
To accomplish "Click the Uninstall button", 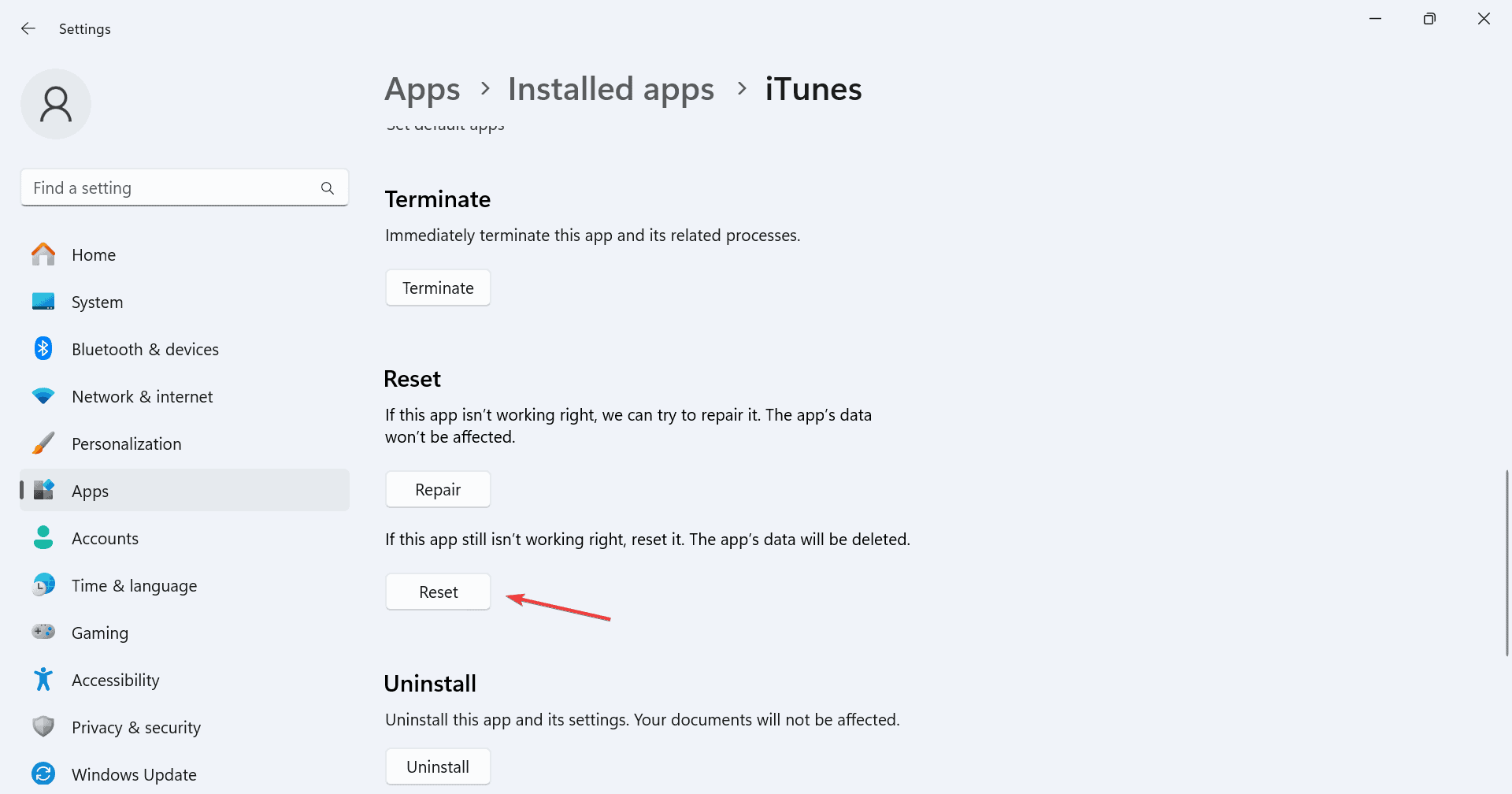I will click(438, 766).
